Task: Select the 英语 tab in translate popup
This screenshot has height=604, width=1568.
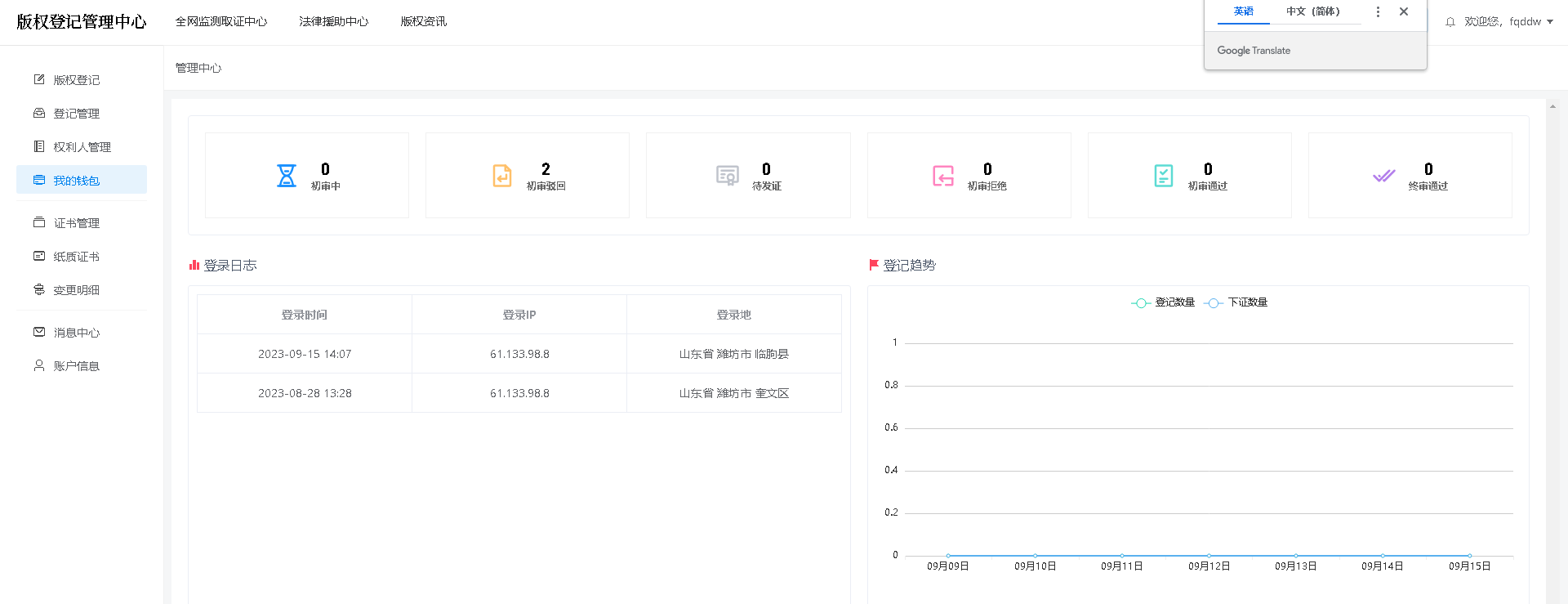Action: coord(1244,11)
